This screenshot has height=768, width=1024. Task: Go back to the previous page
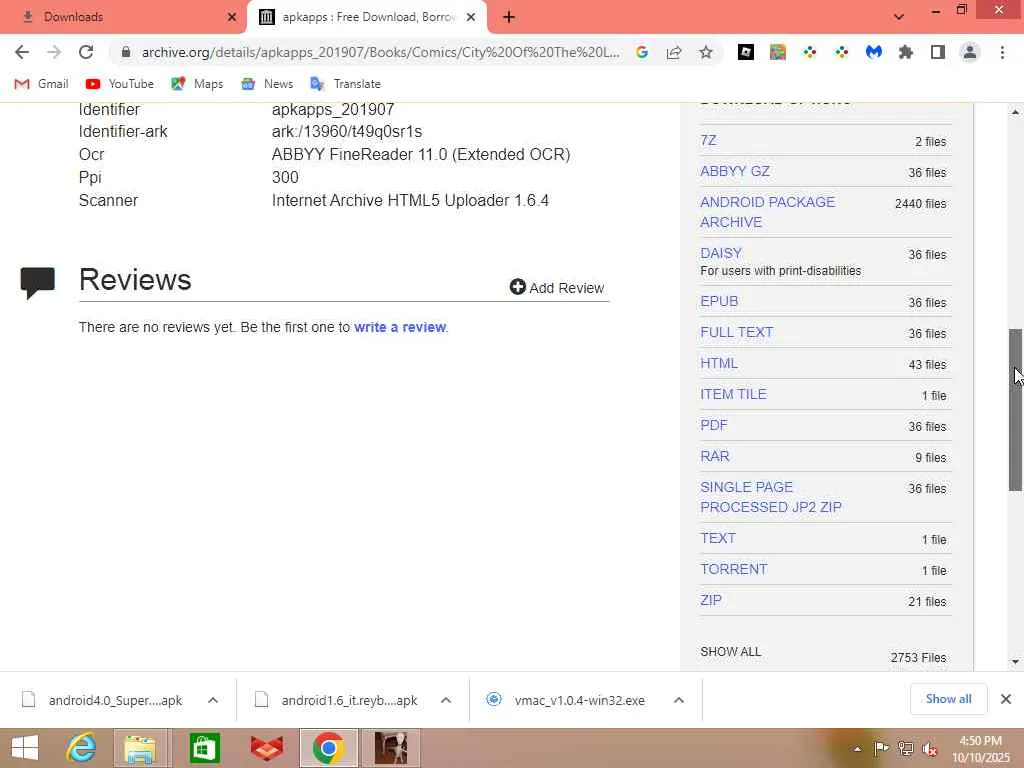pos(22,52)
